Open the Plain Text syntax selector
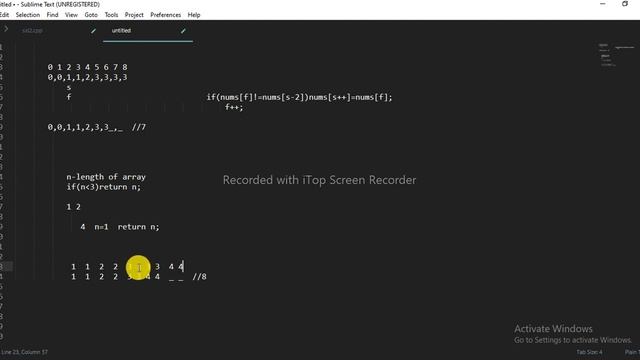This screenshot has width=640, height=360. pyautogui.click(x=632, y=352)
